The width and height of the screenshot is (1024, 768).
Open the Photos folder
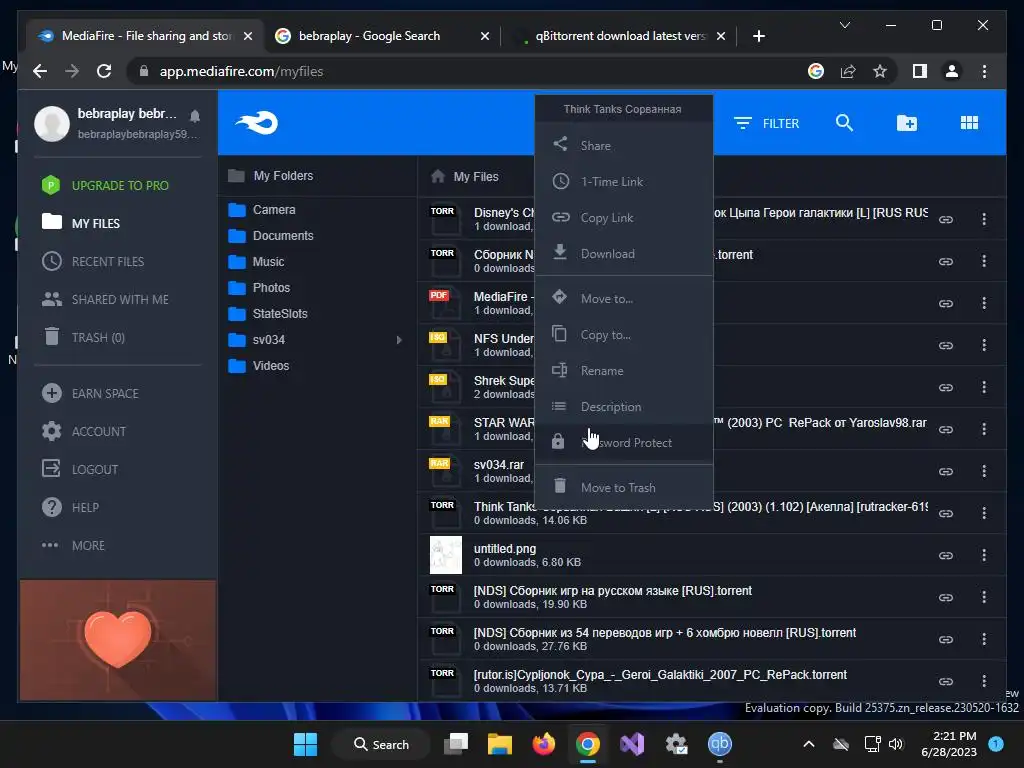tap(259, 288)
